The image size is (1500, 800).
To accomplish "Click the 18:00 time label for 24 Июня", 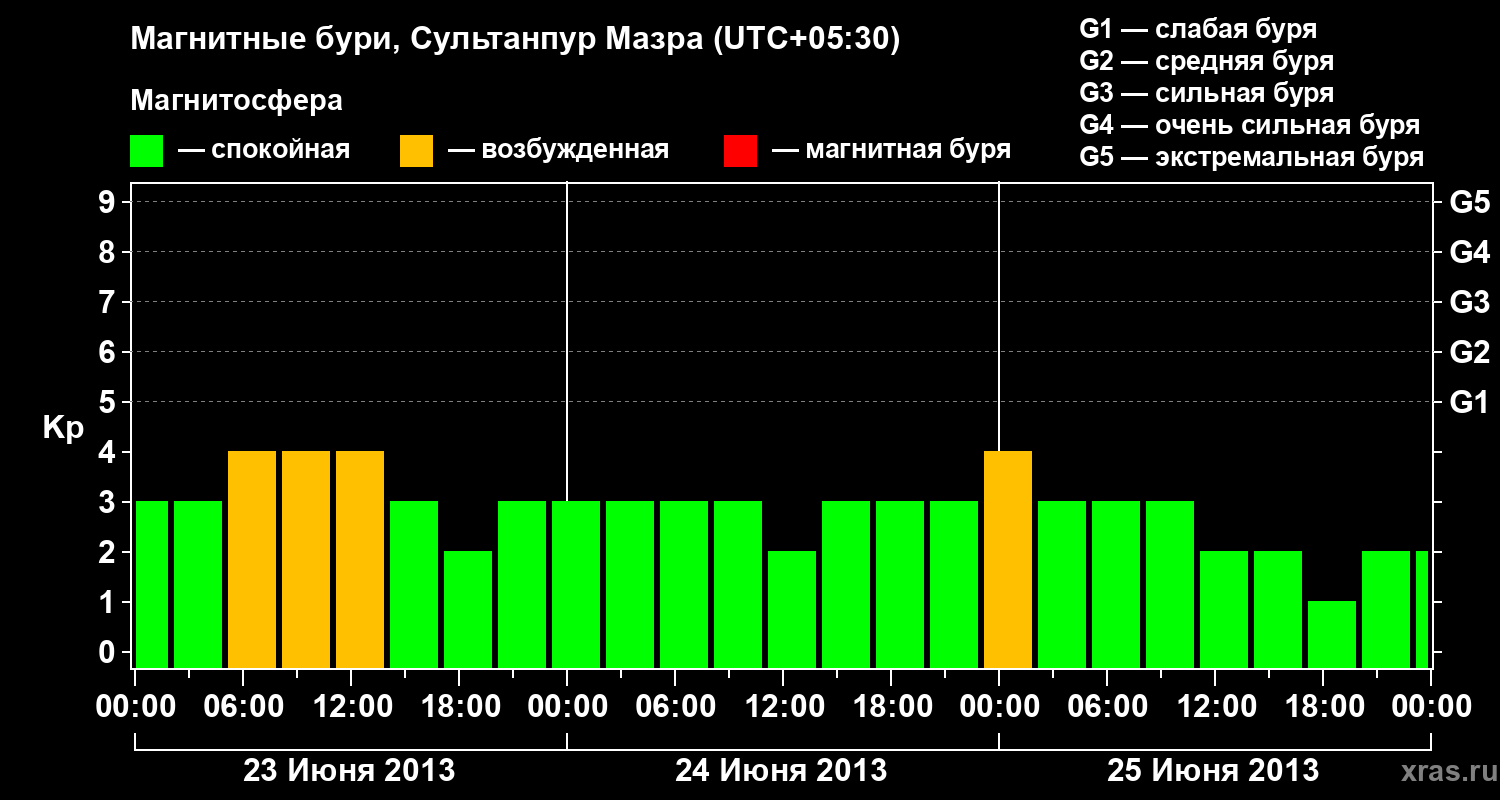I will click(x=892, y=706).
